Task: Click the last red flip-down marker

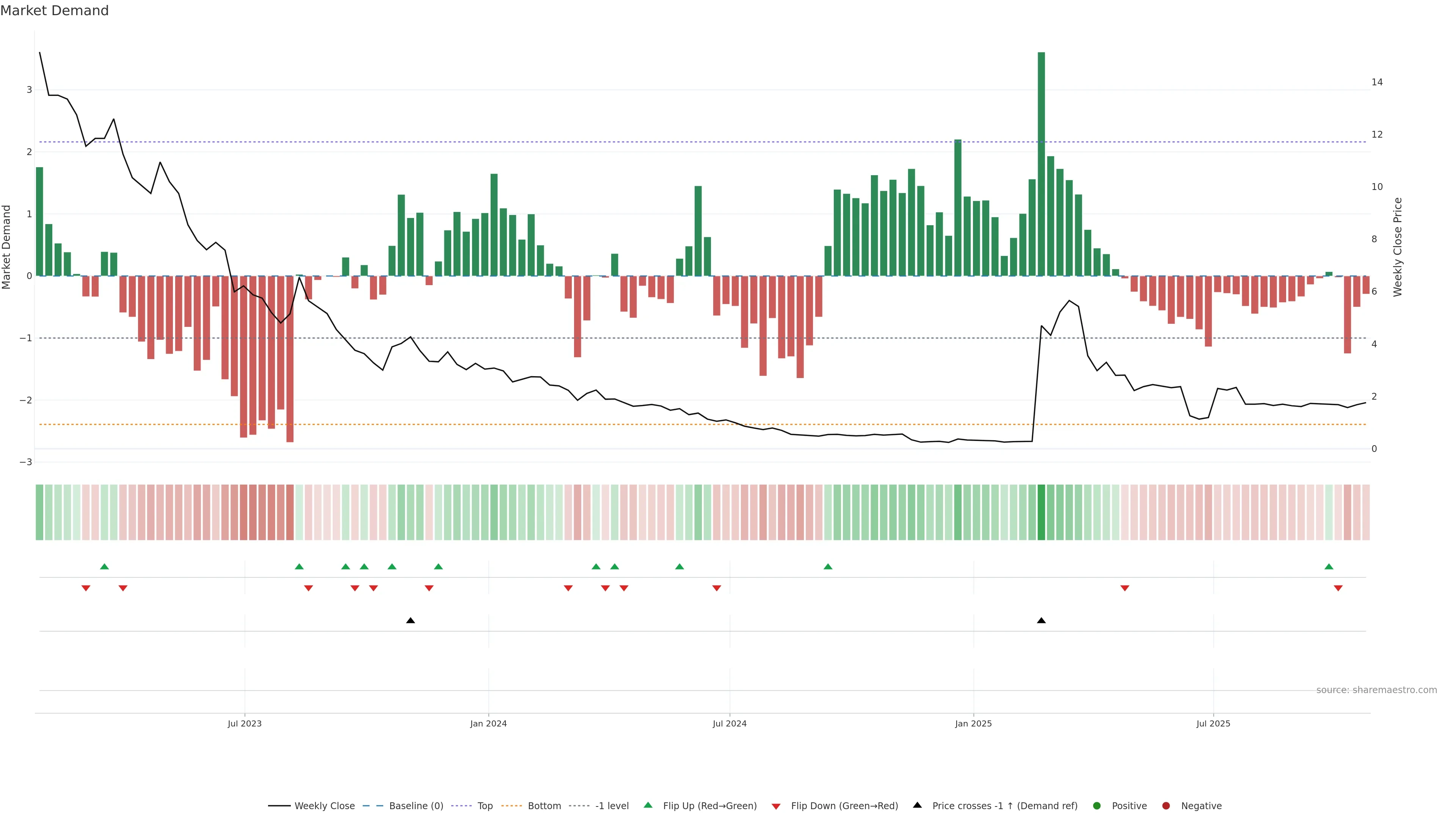Action: point(1338,588)
